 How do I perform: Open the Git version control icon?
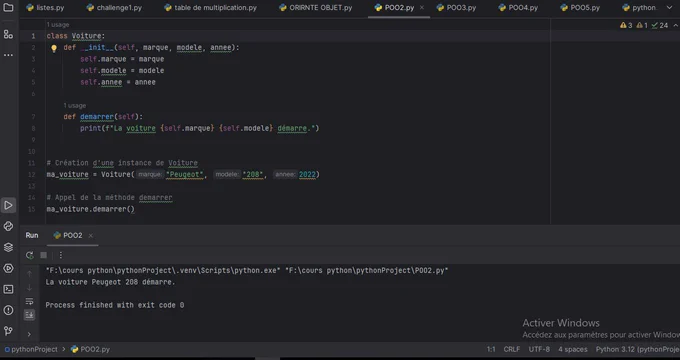pyautogui.click(x=8, y=331)
